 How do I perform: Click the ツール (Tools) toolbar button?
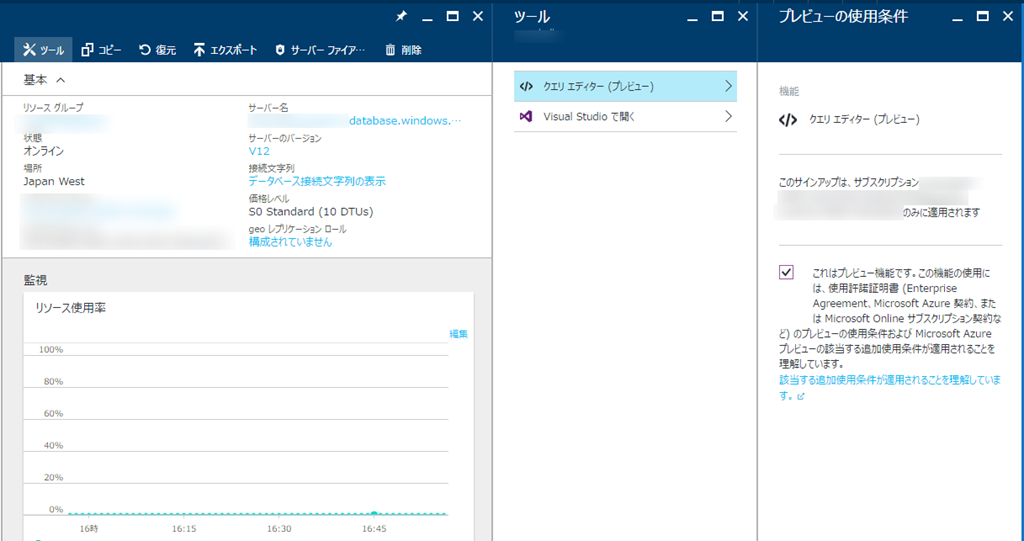[x=43, y=50]
